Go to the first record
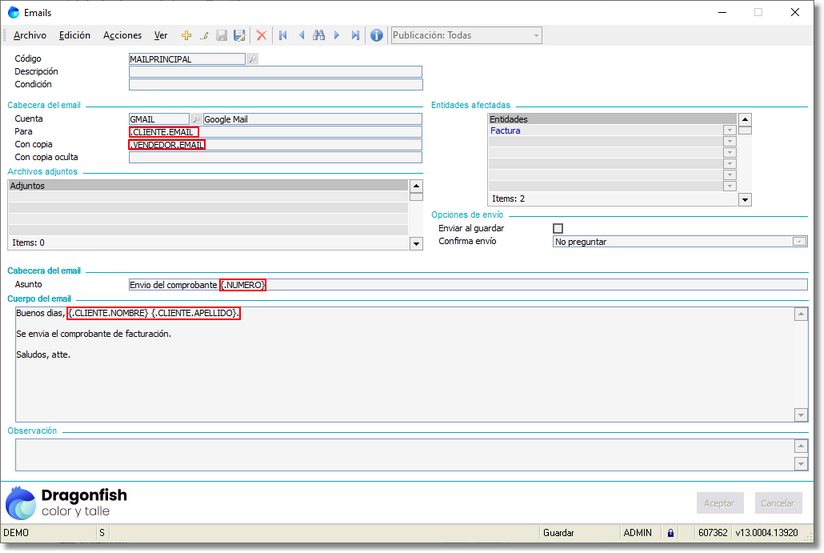The height and width of the screenshot is (553, 824). click(283, 35)
